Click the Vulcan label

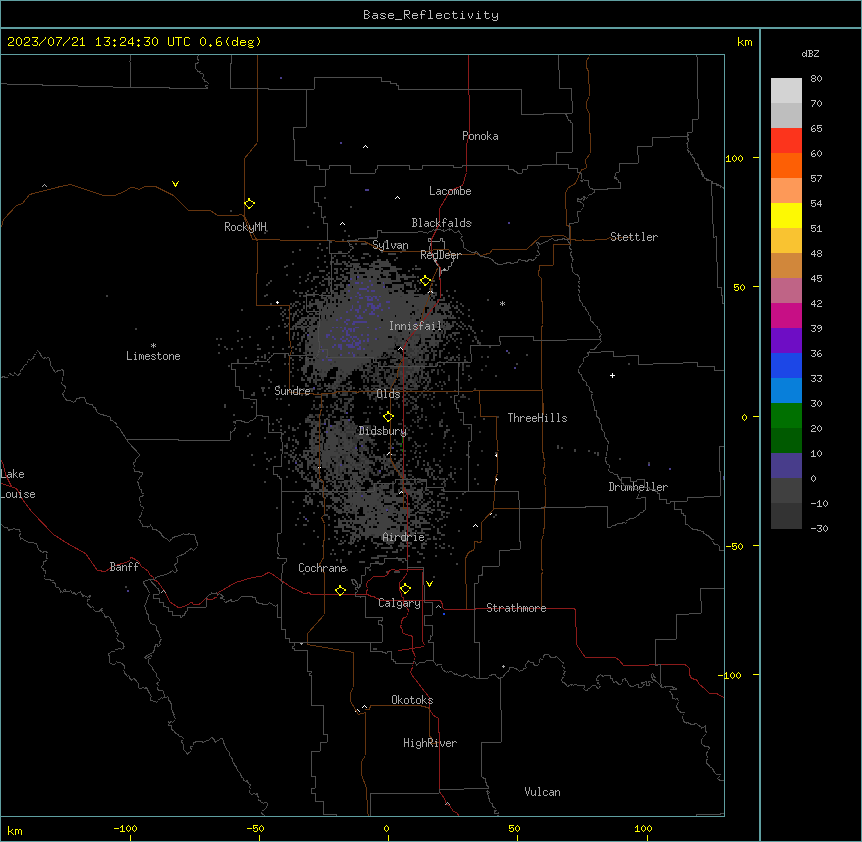pos(542,792)
